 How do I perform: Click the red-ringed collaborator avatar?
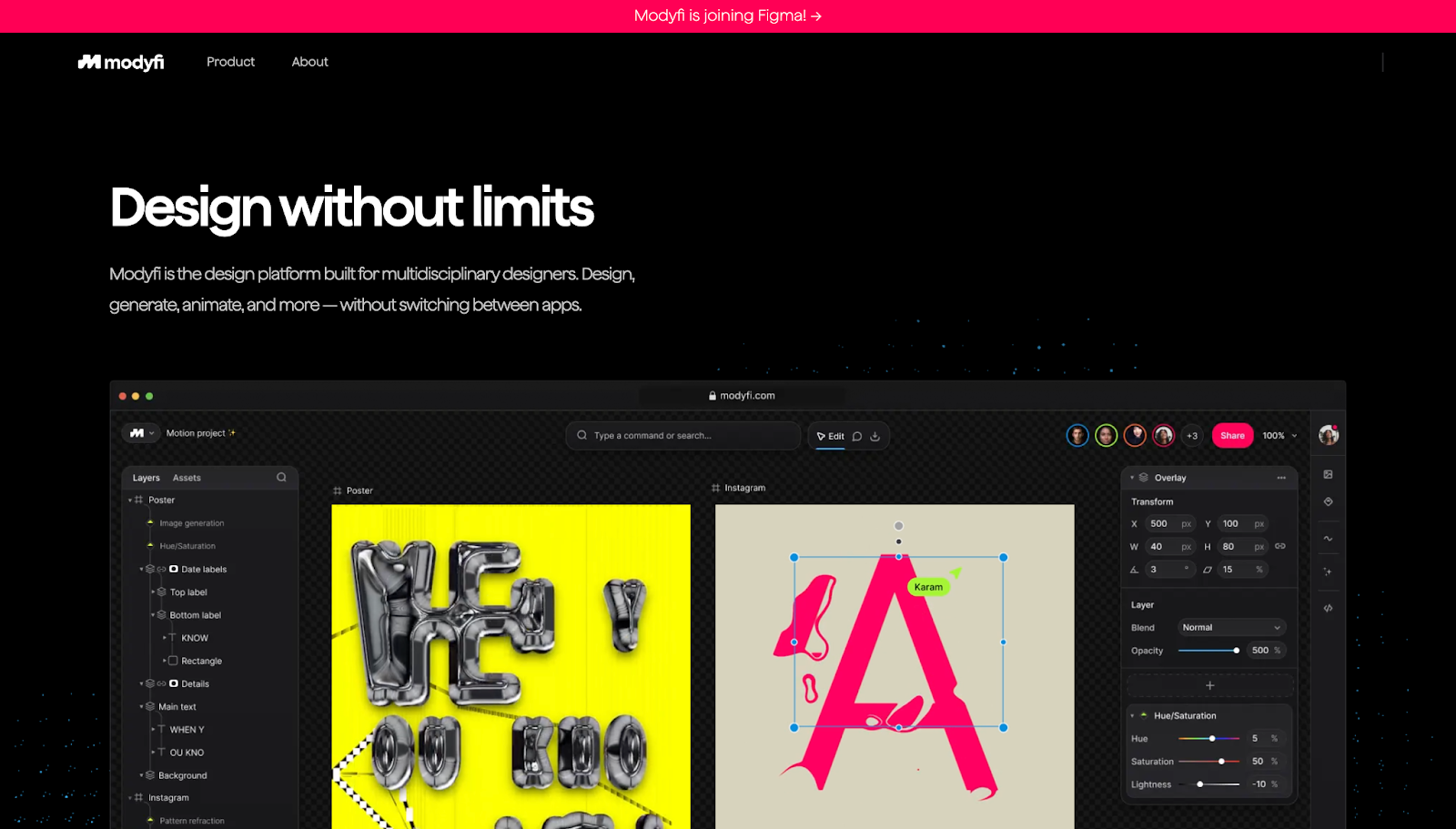click(1164, 436)
